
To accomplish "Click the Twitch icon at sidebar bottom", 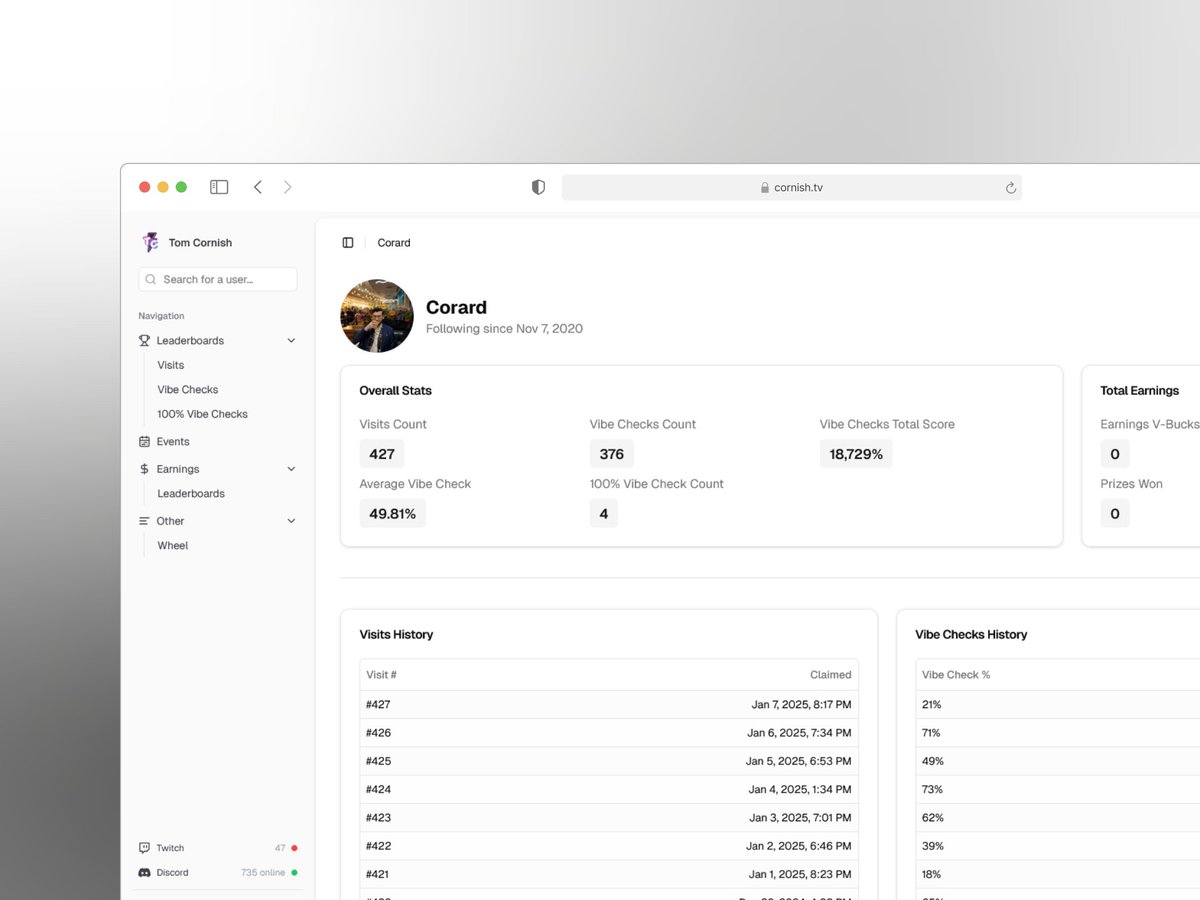I will 145,847.
